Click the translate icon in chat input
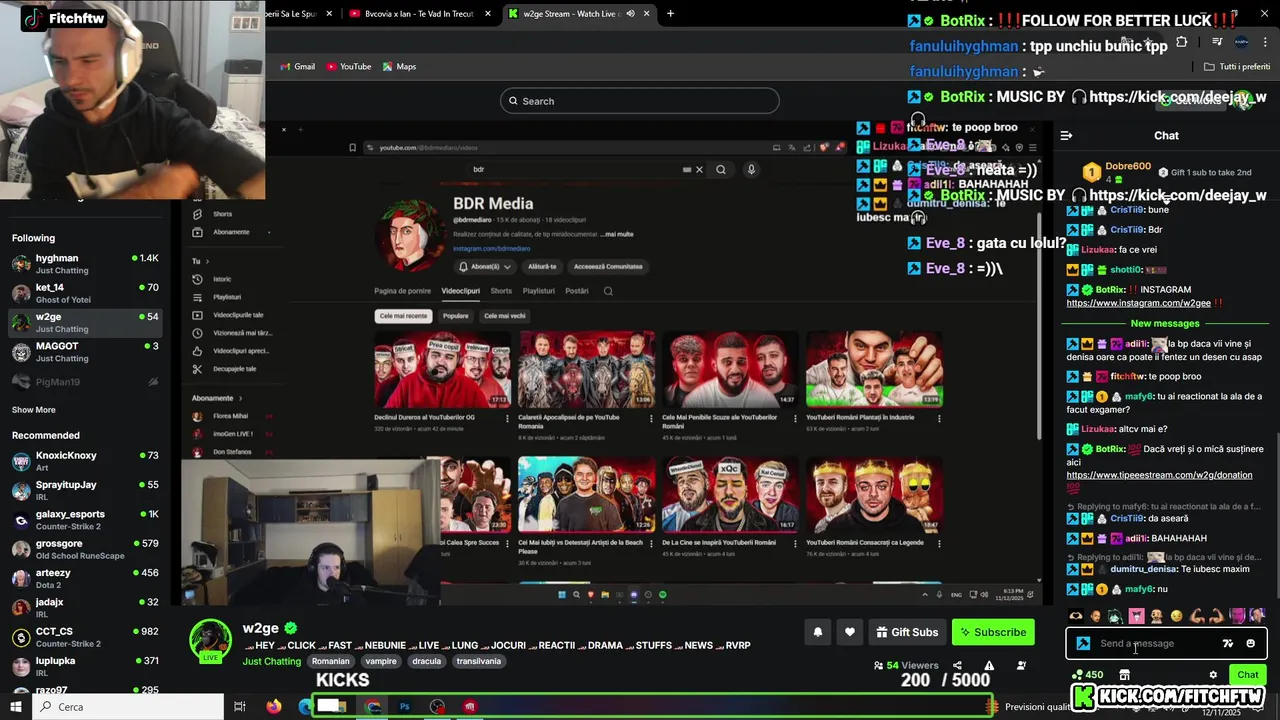Image resolution: width=1280 pixels, height=720 pixels. (x=1228, y=644)
